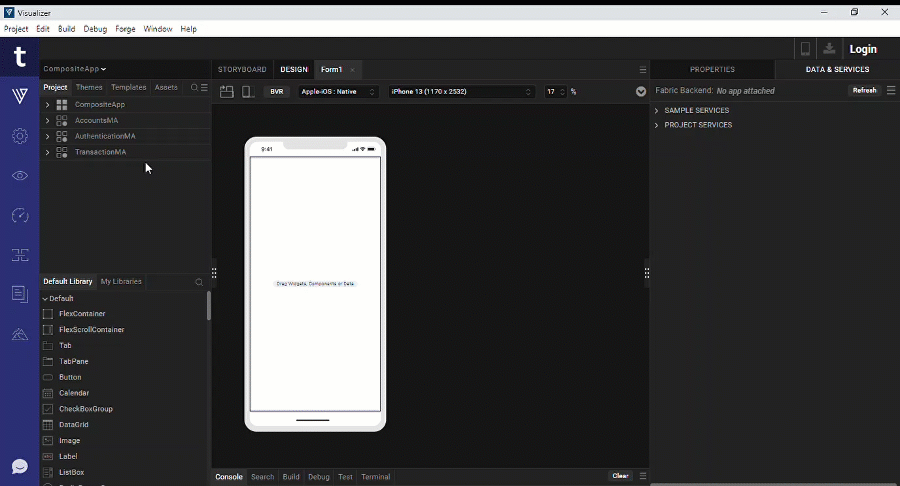This screenshot has width=900, height=486.
Task: Open the settings gear in the left sidebar
Action: click(x=20, y=136)
